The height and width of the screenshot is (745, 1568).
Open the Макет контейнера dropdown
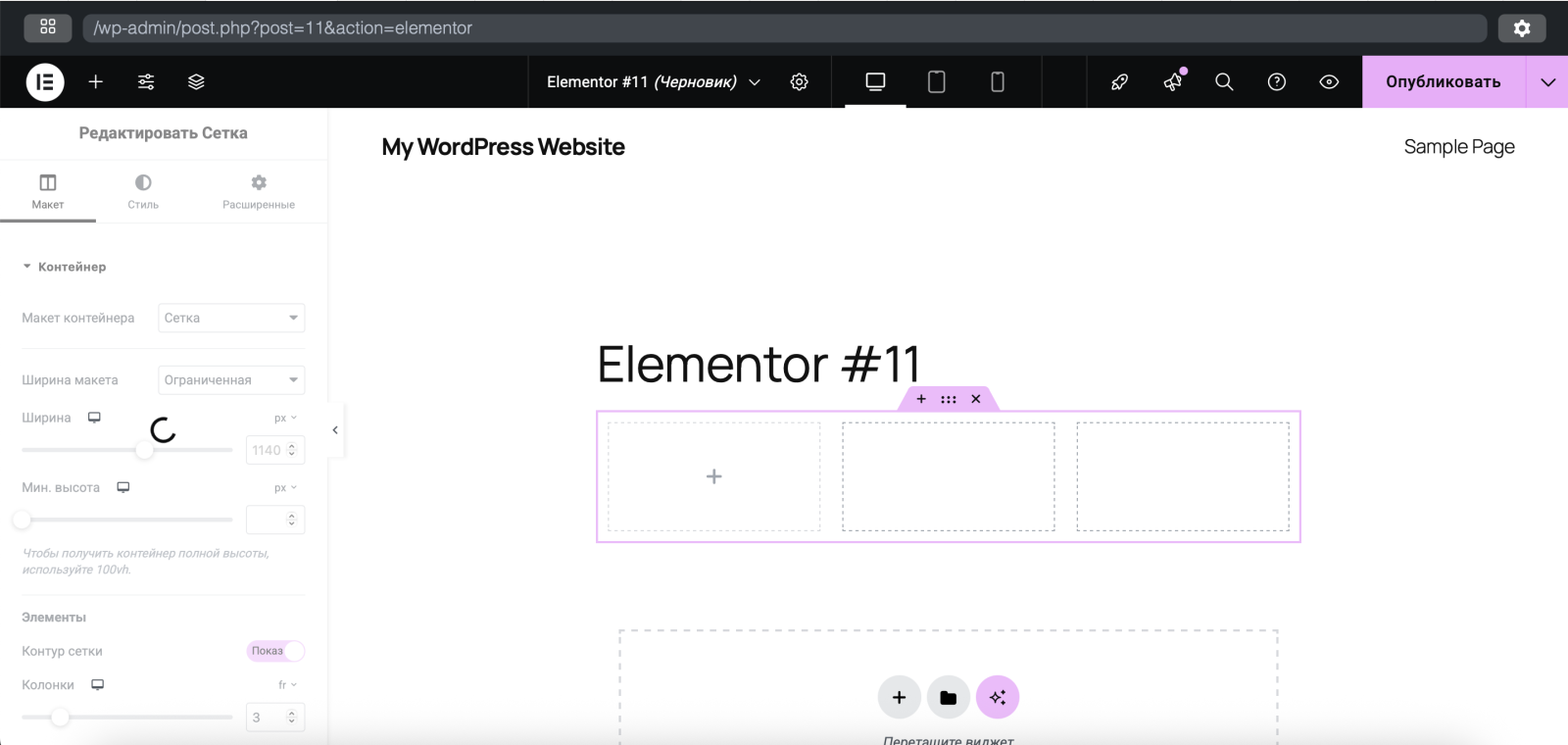coord(231,318)
